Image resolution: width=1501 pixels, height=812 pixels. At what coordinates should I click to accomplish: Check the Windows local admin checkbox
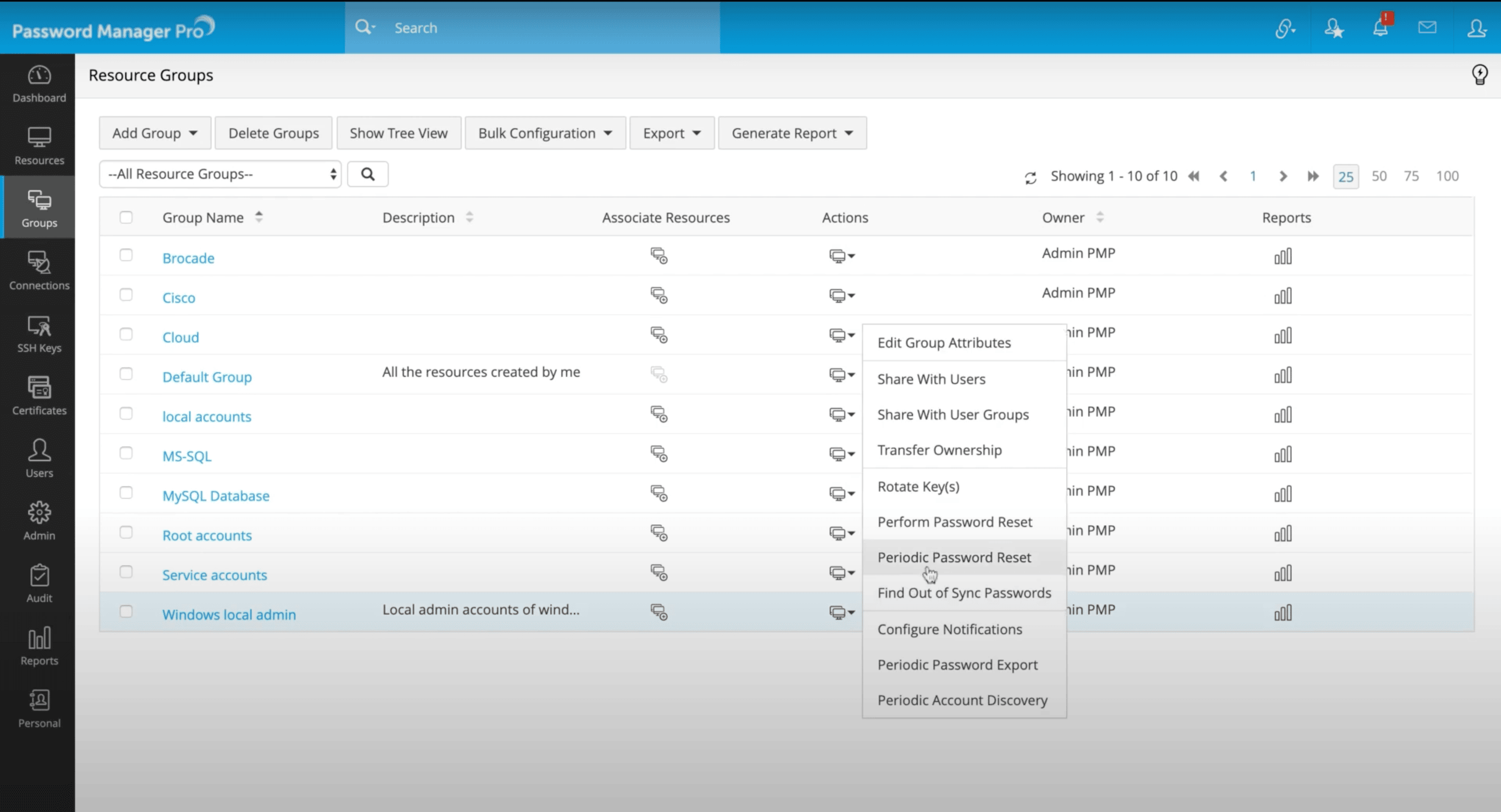(126, 612)
